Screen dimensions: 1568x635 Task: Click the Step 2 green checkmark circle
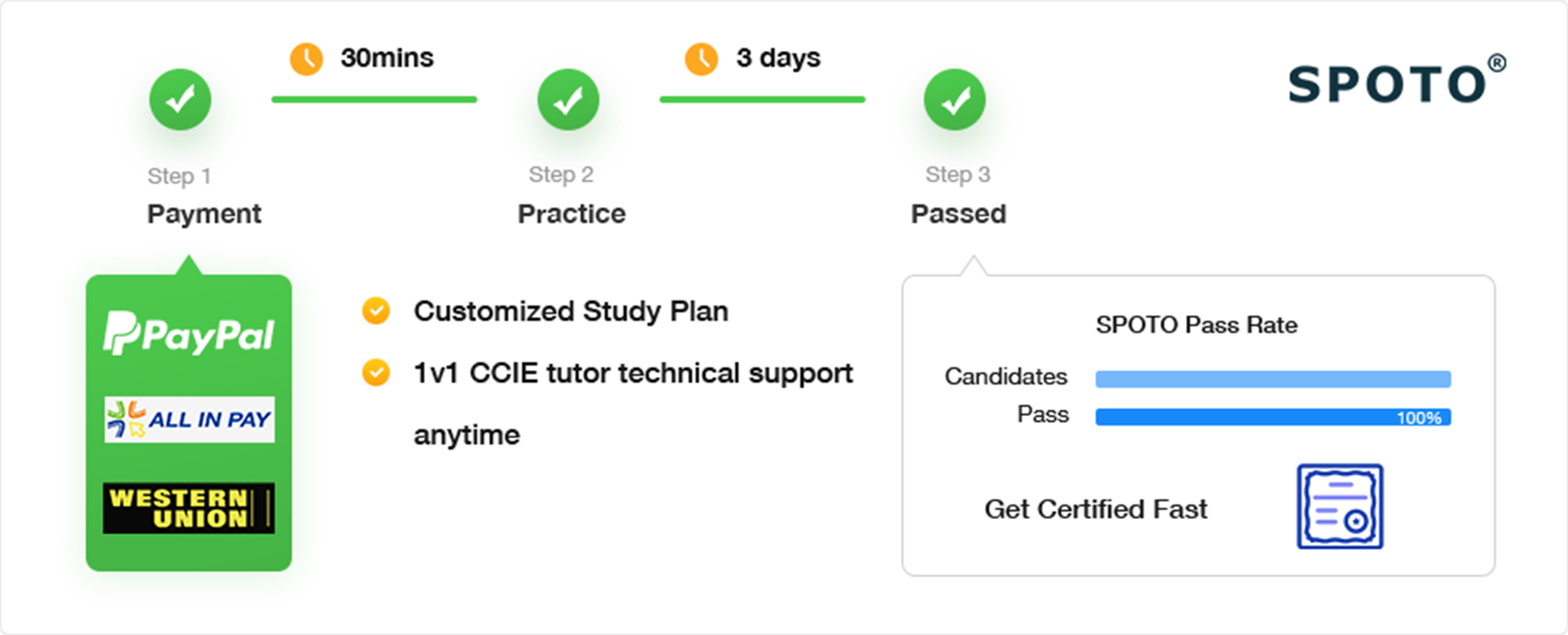coord(568,100)
